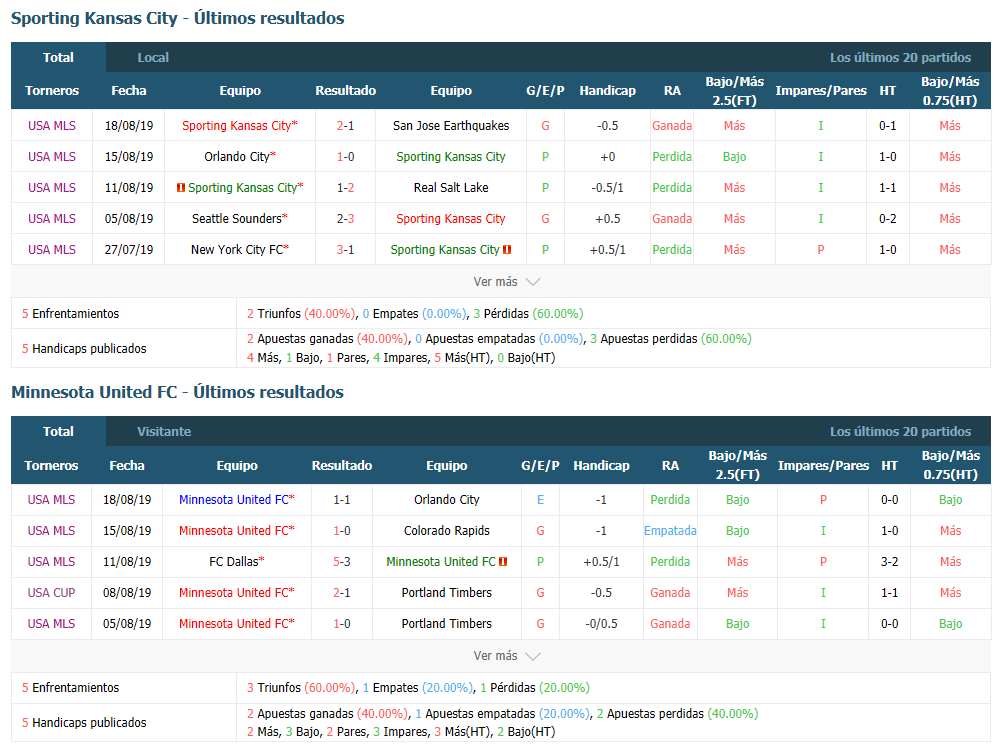Switch to the Local tab
Image resolution: width=1002 pixels, height=746 pixels.
coord(153,58)
